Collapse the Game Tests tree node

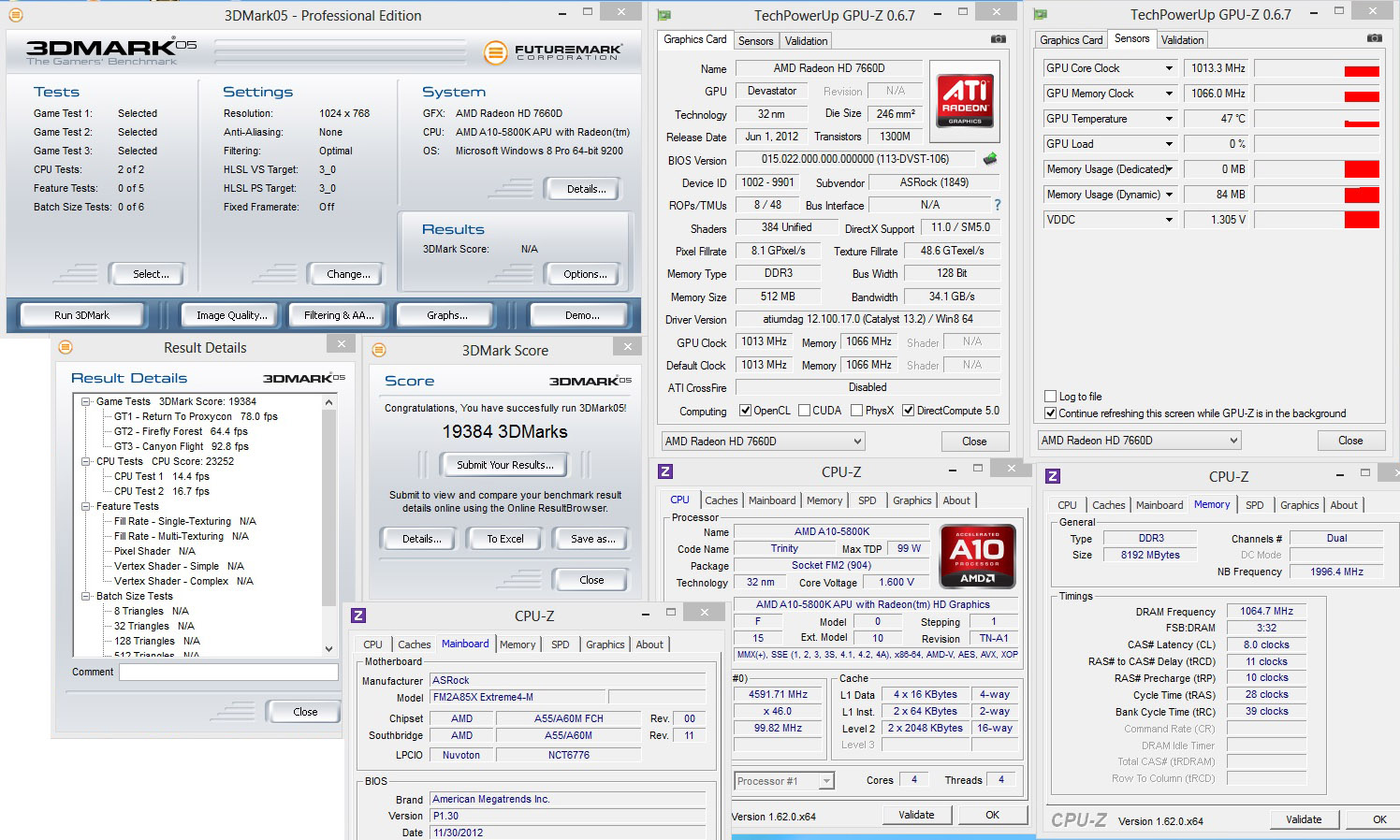(85, 401)
